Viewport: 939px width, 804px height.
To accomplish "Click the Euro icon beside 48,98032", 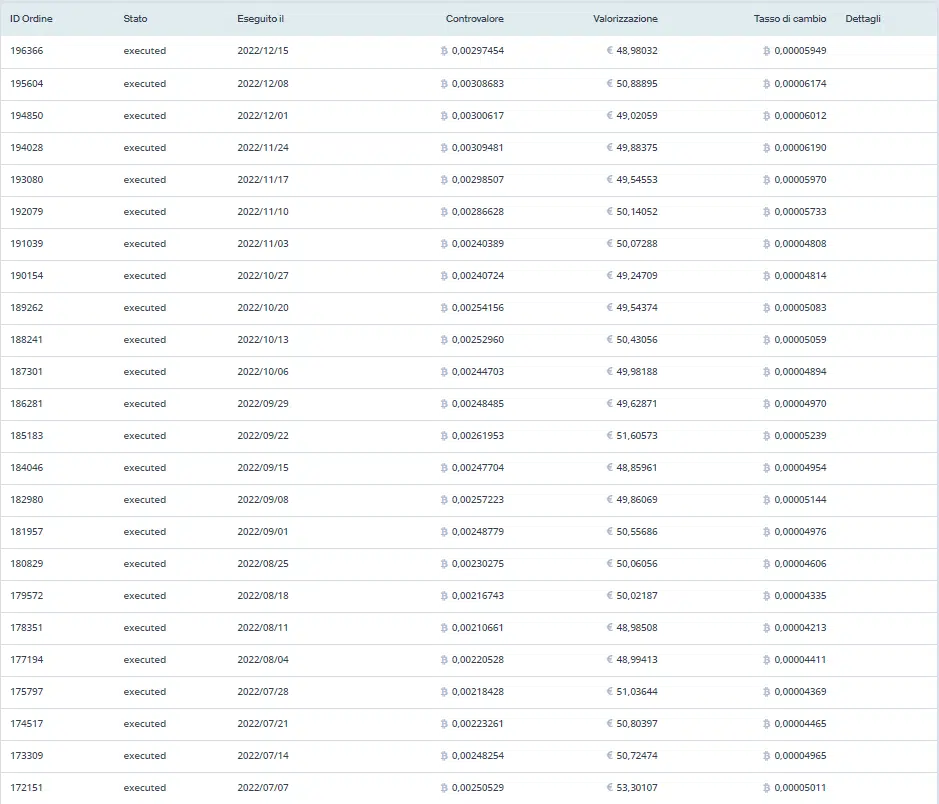I will pos(610,51).
